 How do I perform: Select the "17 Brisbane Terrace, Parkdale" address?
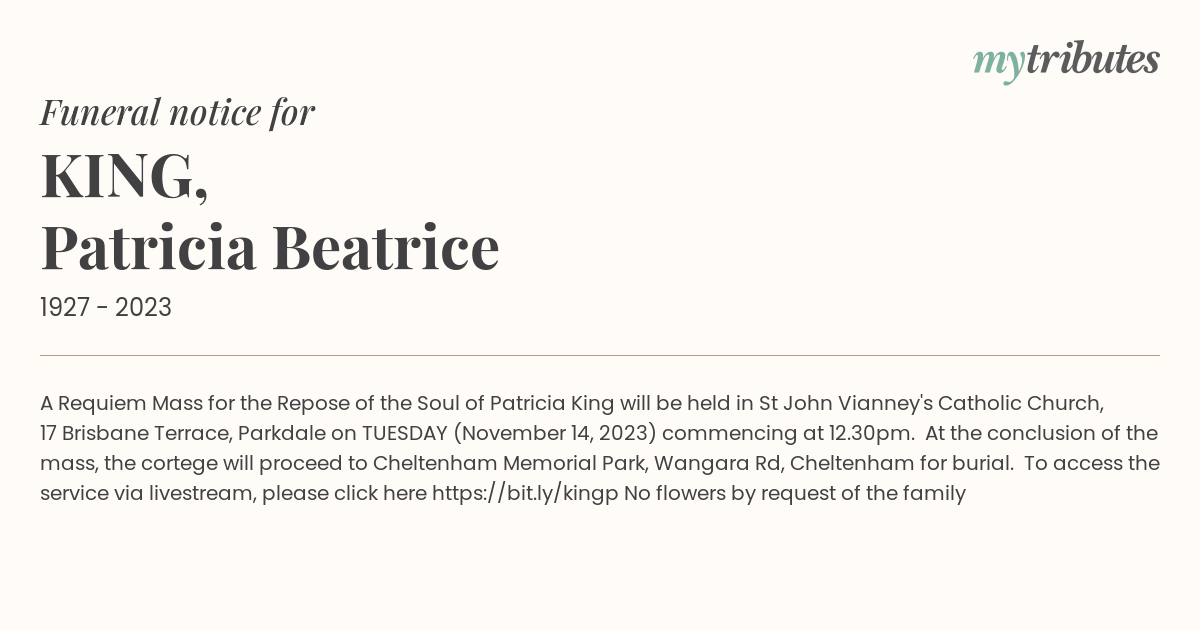183,434
